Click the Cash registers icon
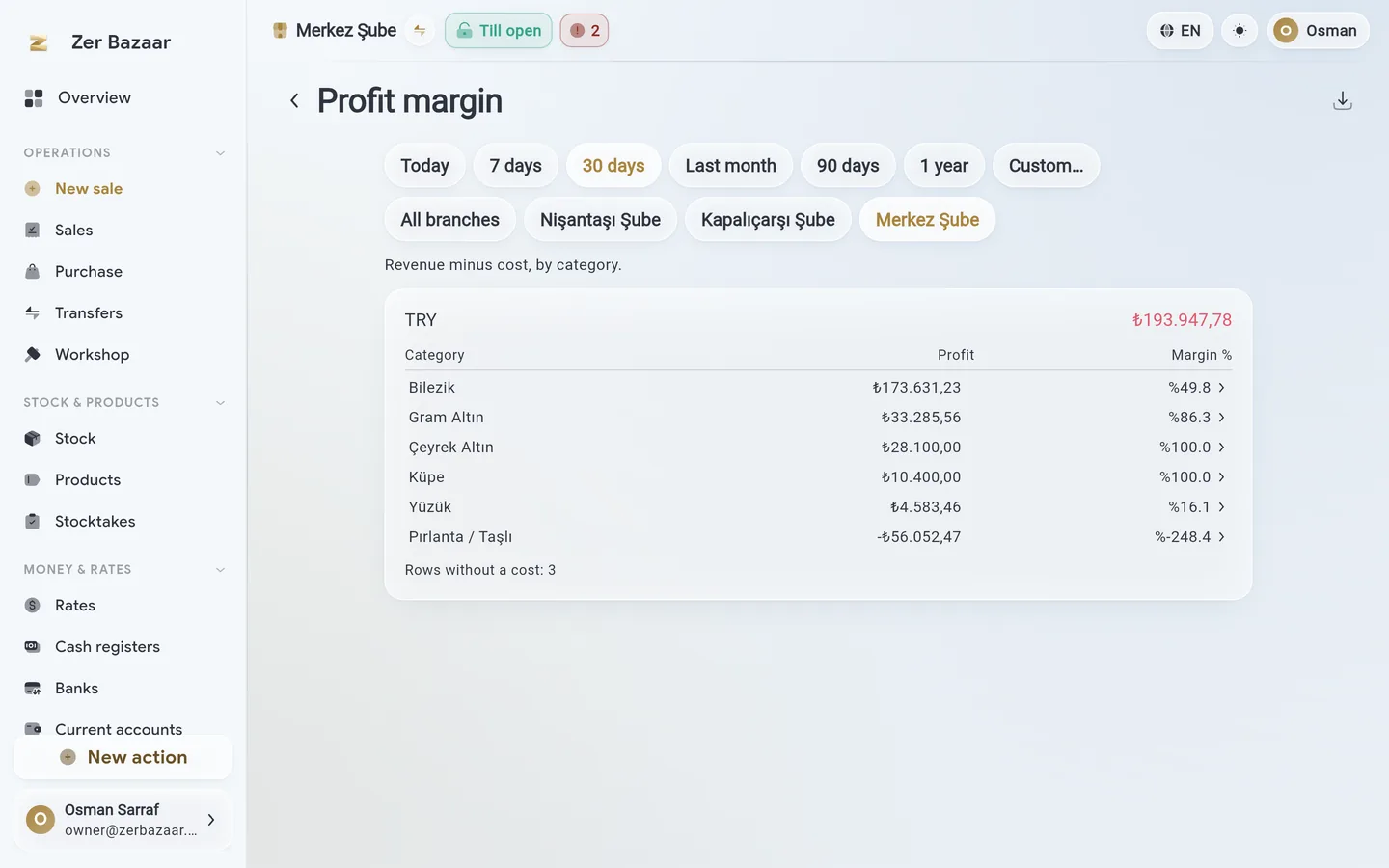The height and width of the screenshot is (868, 1389). pyautogui.click(x=32, y=647)
